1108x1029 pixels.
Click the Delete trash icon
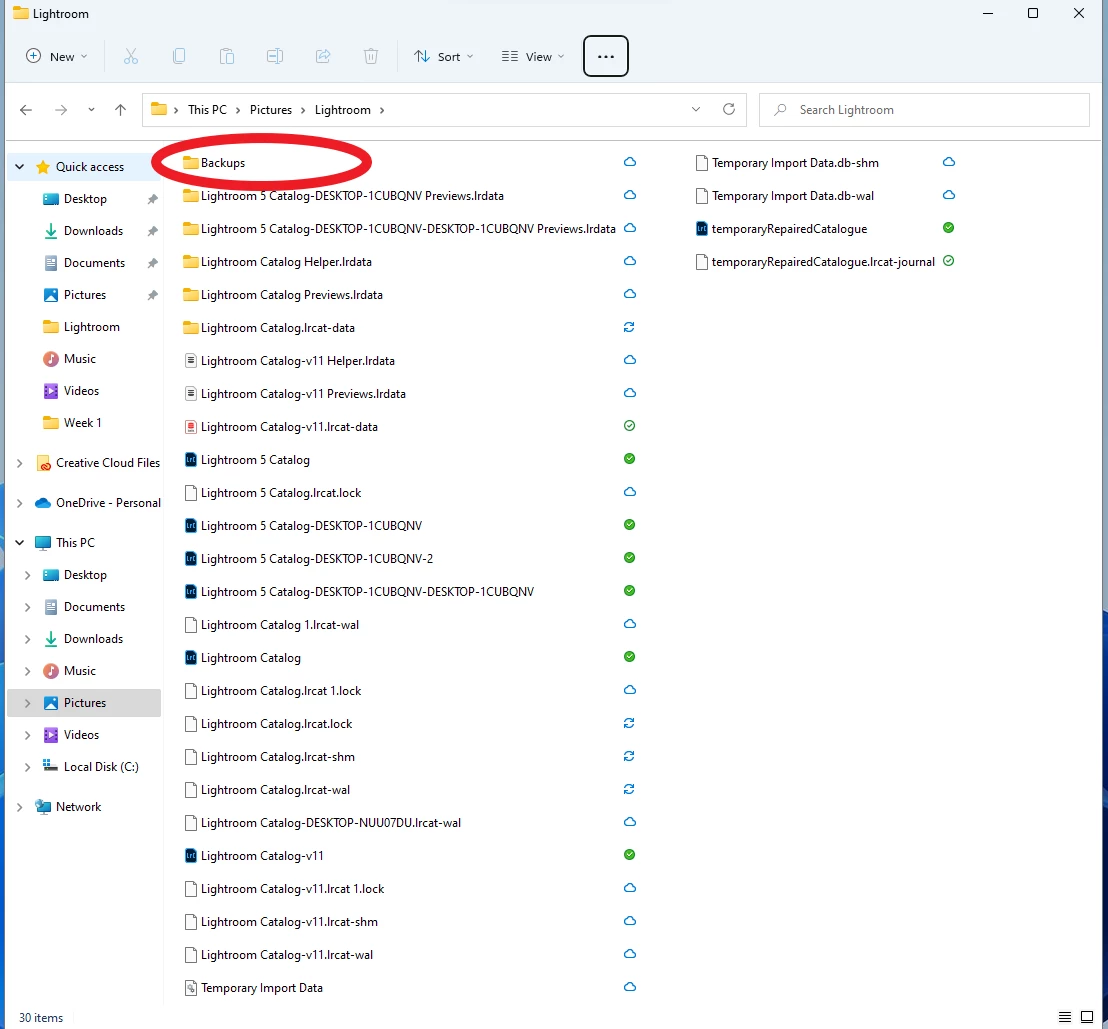[371, 57]
